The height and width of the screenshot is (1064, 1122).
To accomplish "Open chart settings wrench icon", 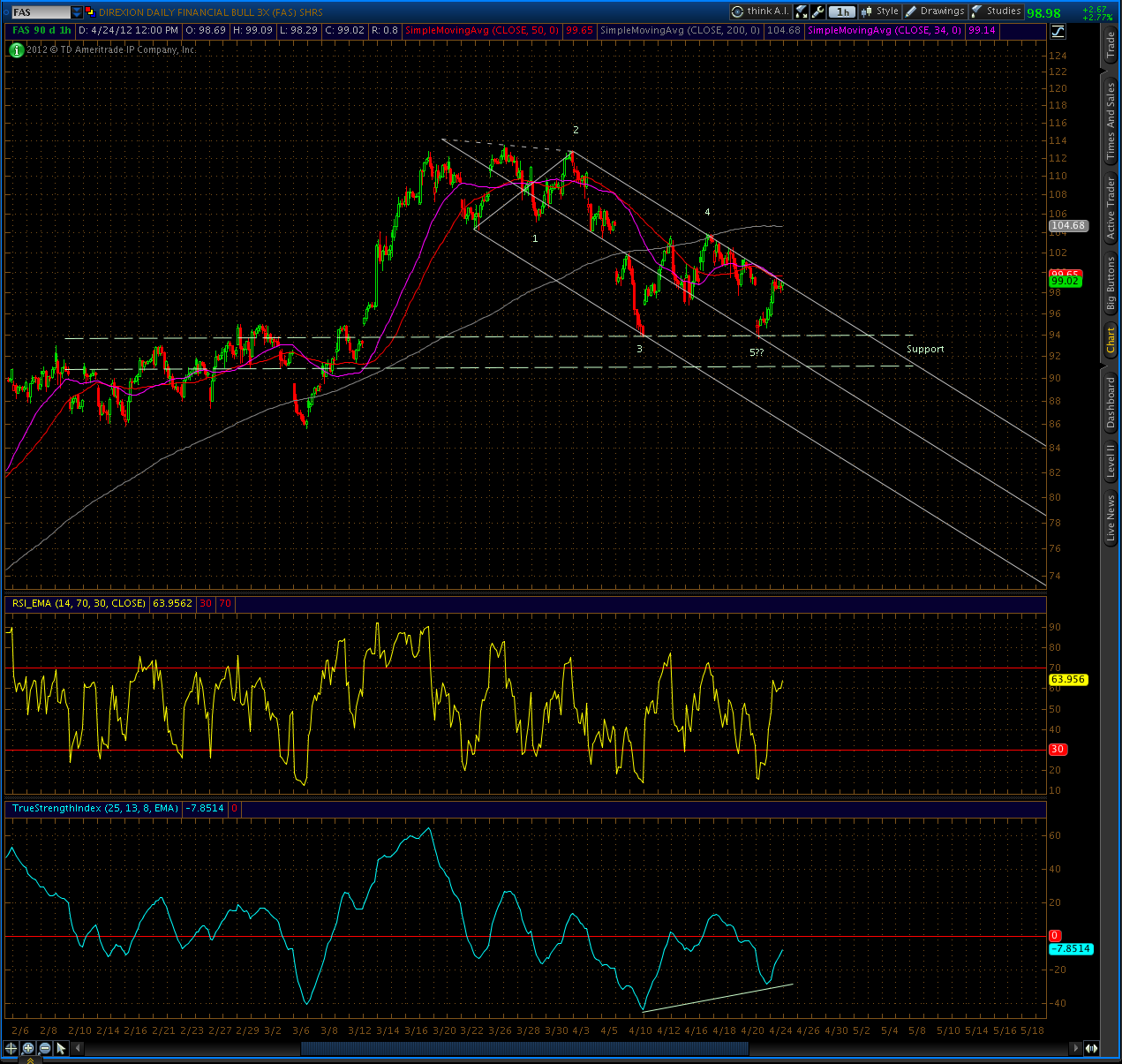I will [x=818, y=11].
